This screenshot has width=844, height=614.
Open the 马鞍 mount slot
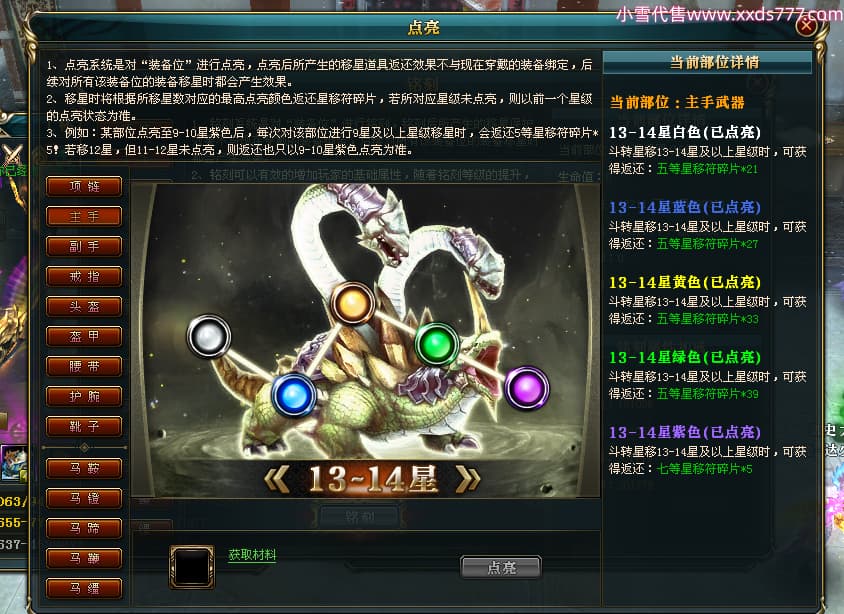pos(84,468)
